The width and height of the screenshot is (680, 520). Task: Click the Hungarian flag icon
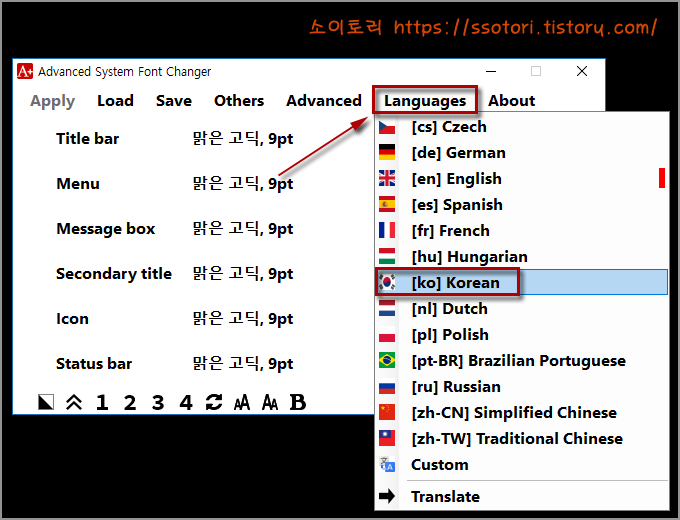coord(387,256)
